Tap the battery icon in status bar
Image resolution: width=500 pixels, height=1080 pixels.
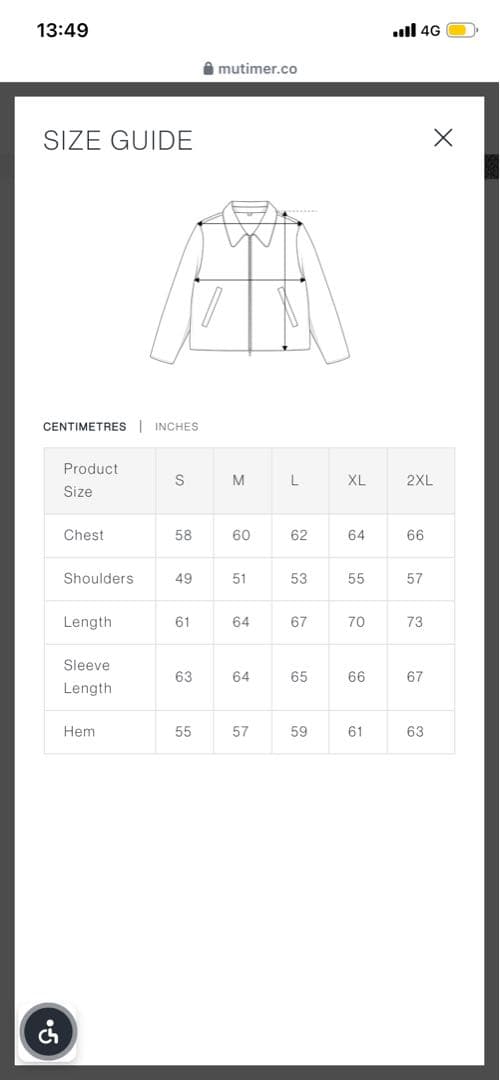[x=461, y=30]
